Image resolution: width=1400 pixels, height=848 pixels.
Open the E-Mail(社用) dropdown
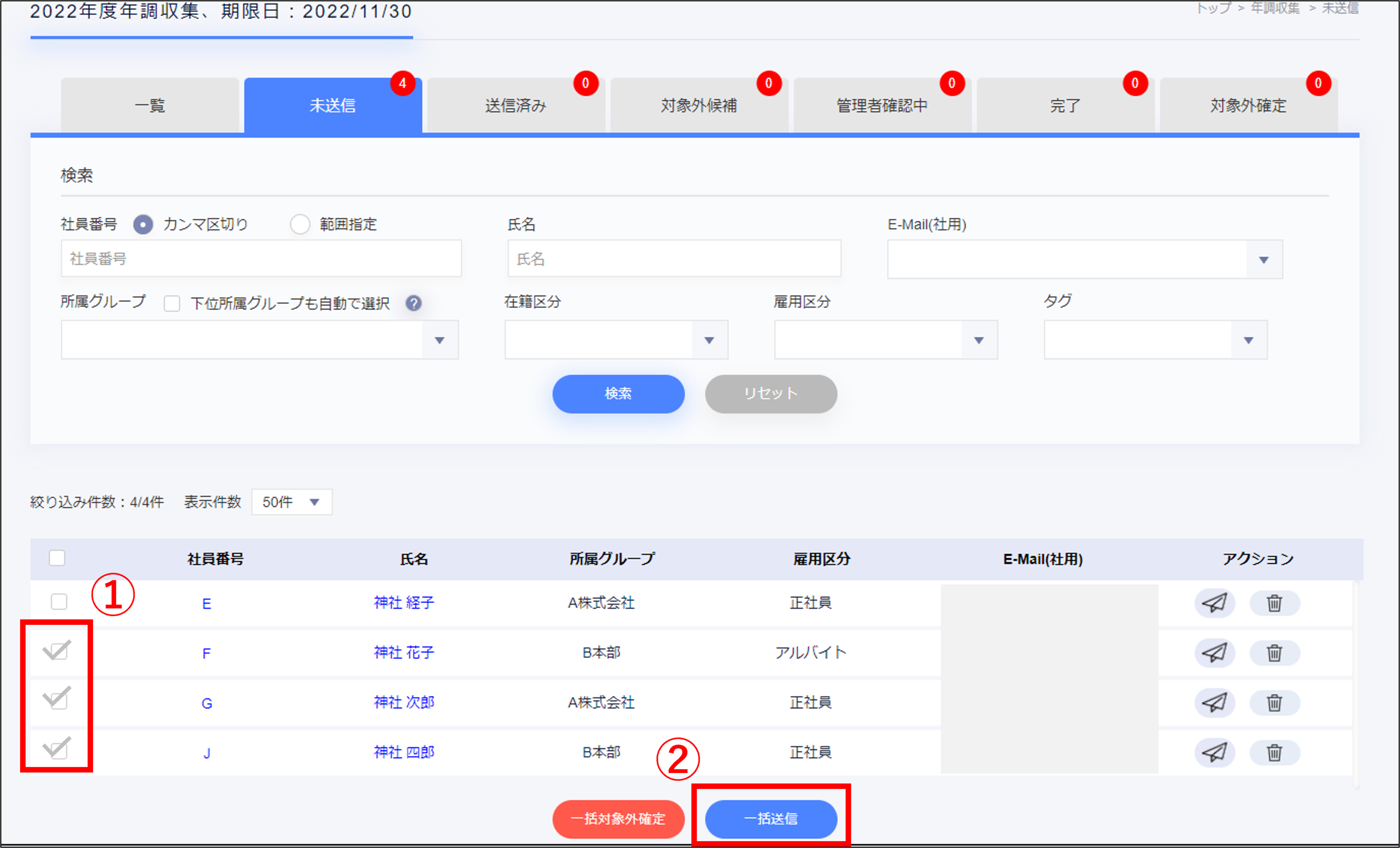[1084, 260]
